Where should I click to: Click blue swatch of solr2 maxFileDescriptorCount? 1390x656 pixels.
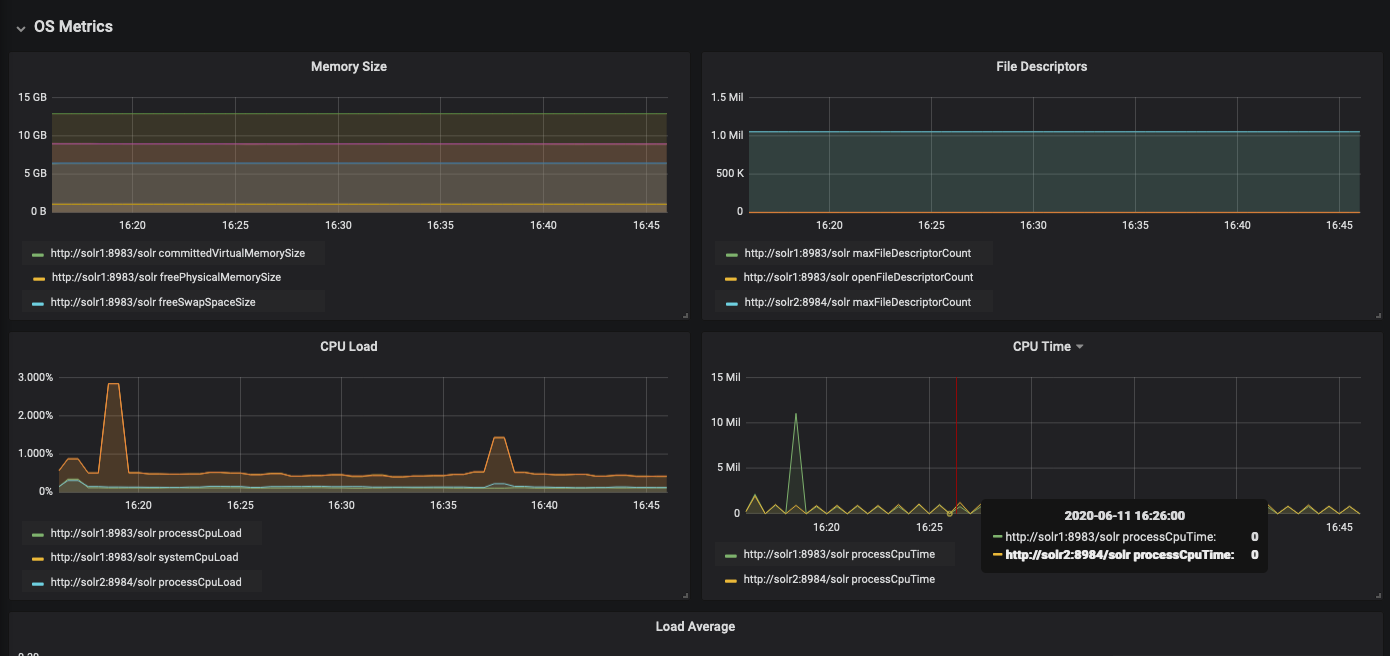[731, 303]
